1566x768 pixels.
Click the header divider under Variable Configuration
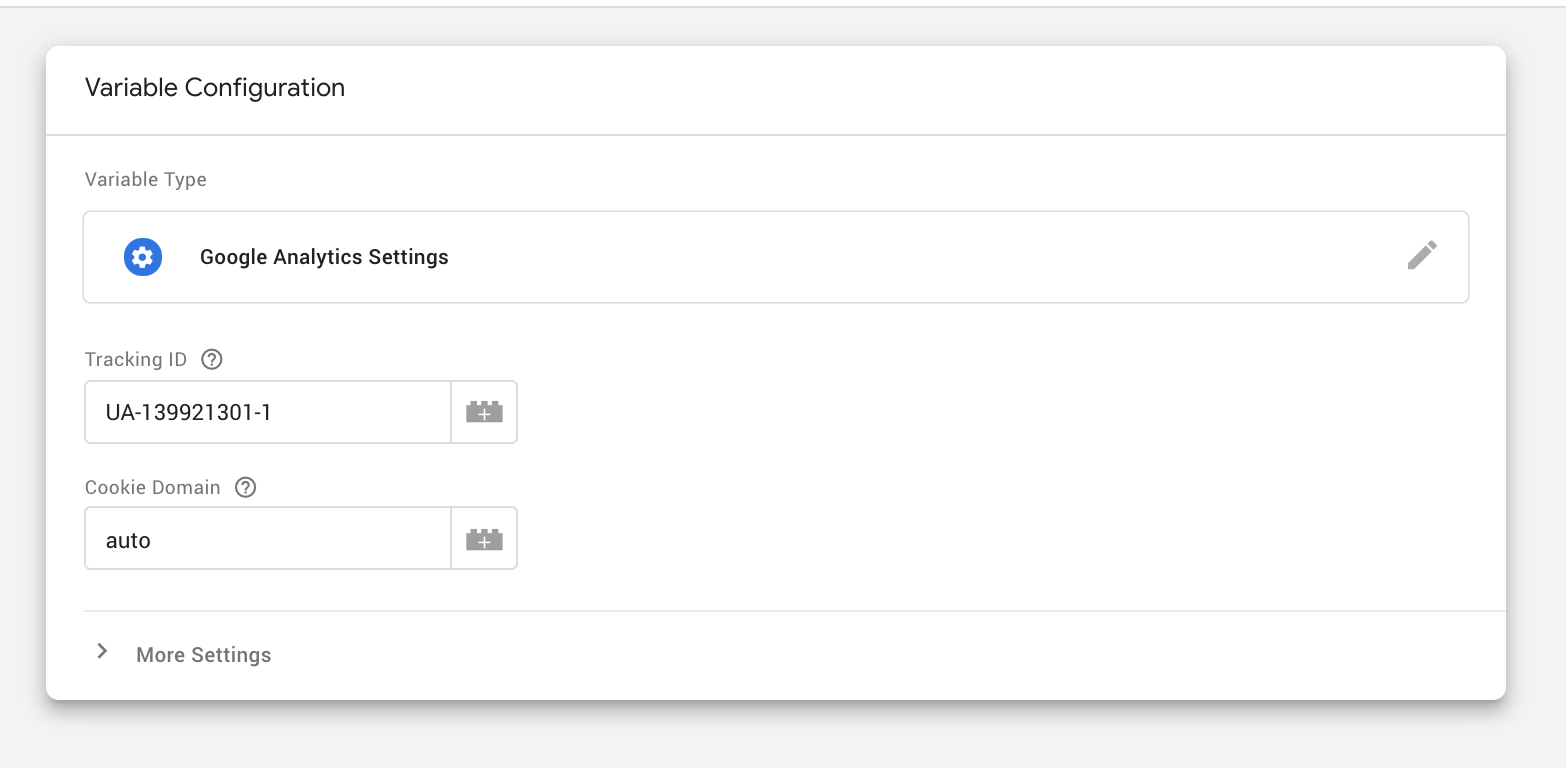coord(776,135)
